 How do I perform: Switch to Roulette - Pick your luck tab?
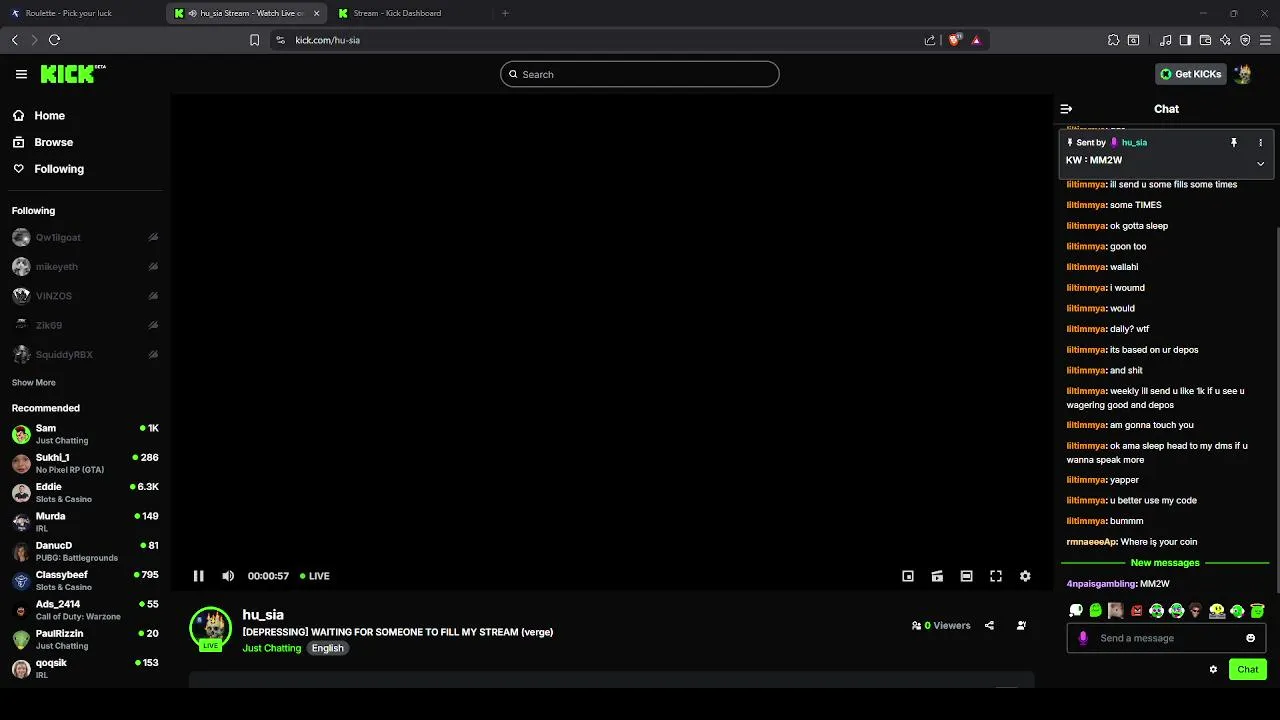(80, 13)
